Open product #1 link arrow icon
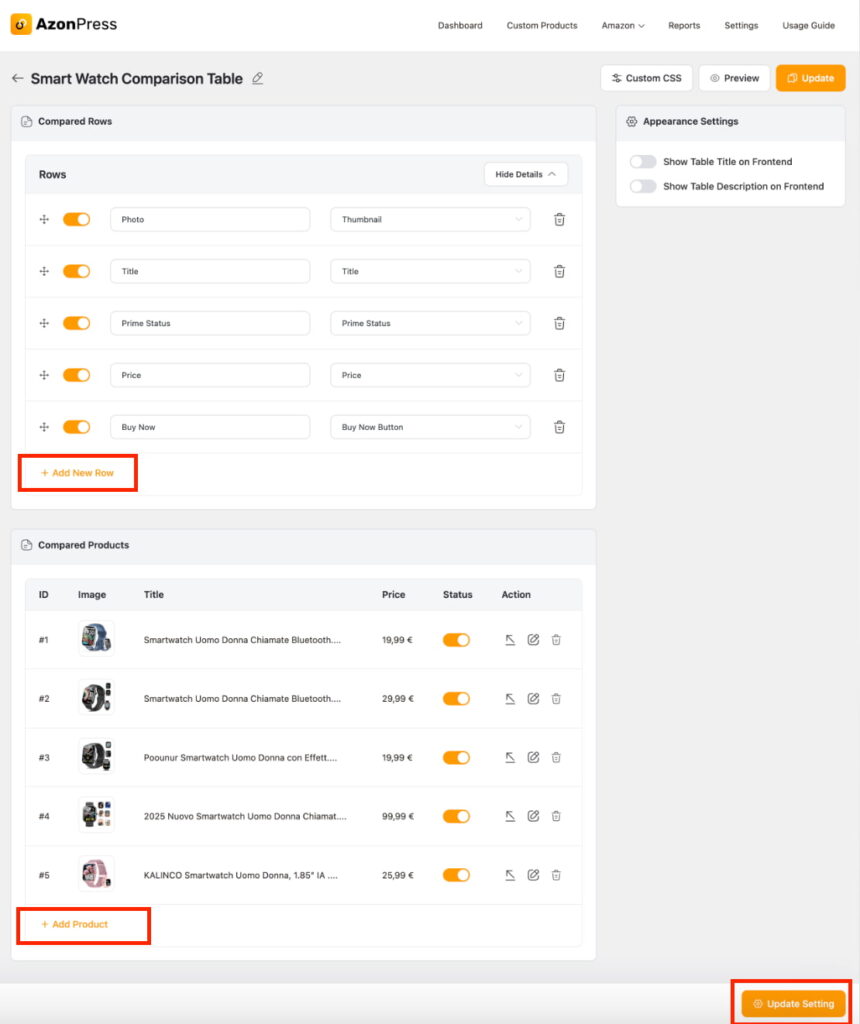This screenshot has height=1024, width=860. click(x=510, y=640)
